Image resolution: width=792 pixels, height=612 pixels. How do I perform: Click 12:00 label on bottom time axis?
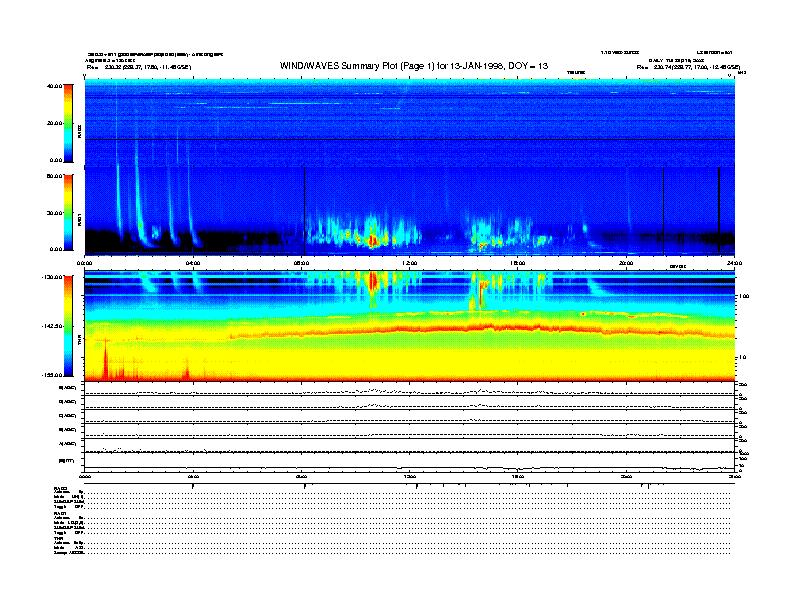[x=410, y=476]
